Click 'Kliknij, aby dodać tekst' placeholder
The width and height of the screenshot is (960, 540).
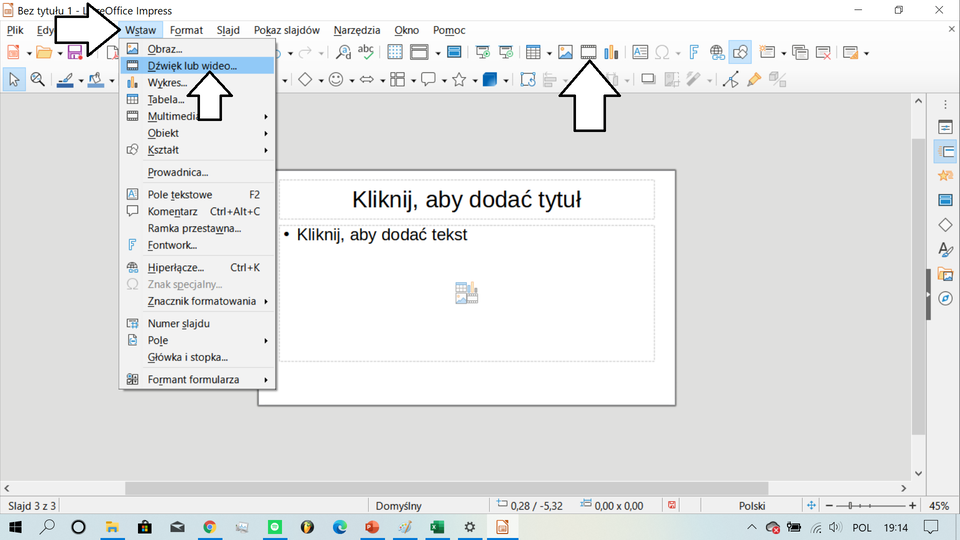tap(467, 293)
